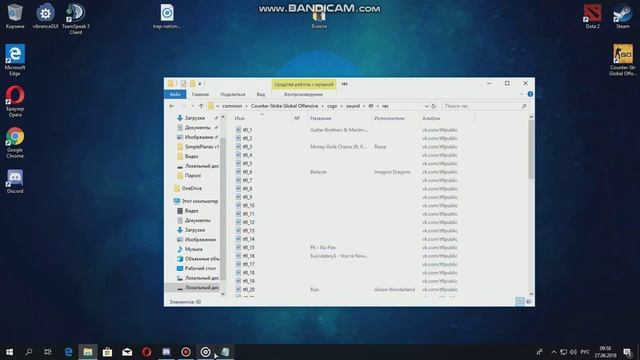Open the address bar history dropdown
This screenshot has height=360, width=640.
coord(427,106)
